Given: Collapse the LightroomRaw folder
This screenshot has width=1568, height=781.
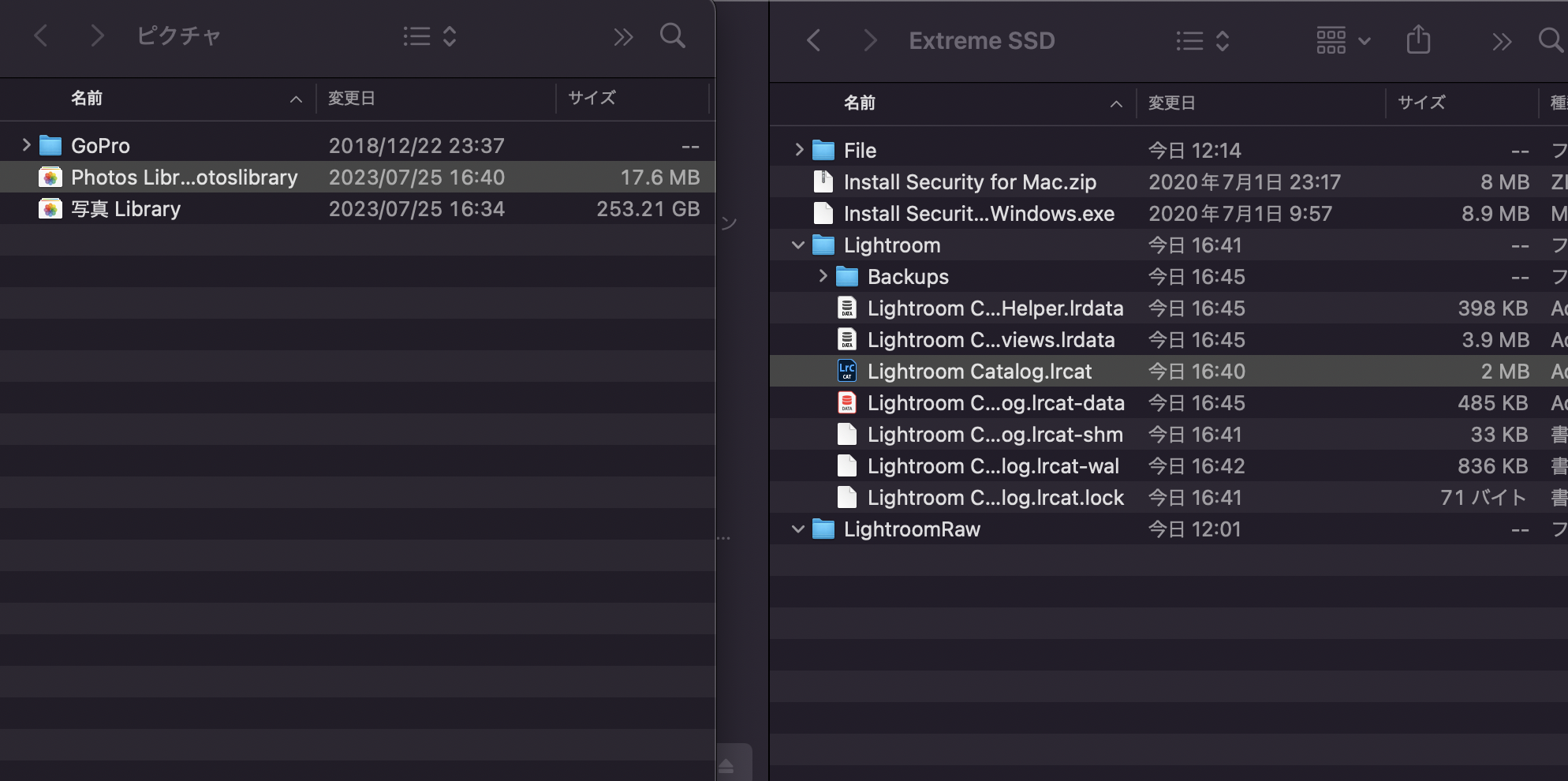Looking at the screenshot, I should [798, 529].
